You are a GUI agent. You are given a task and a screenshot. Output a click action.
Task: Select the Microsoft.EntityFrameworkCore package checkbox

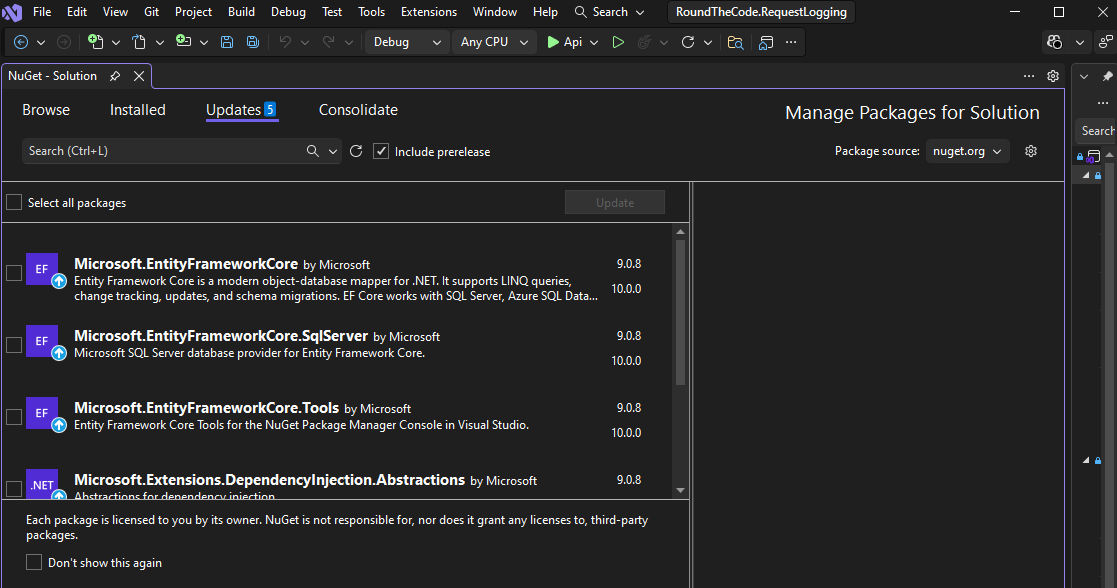(14, 270)
